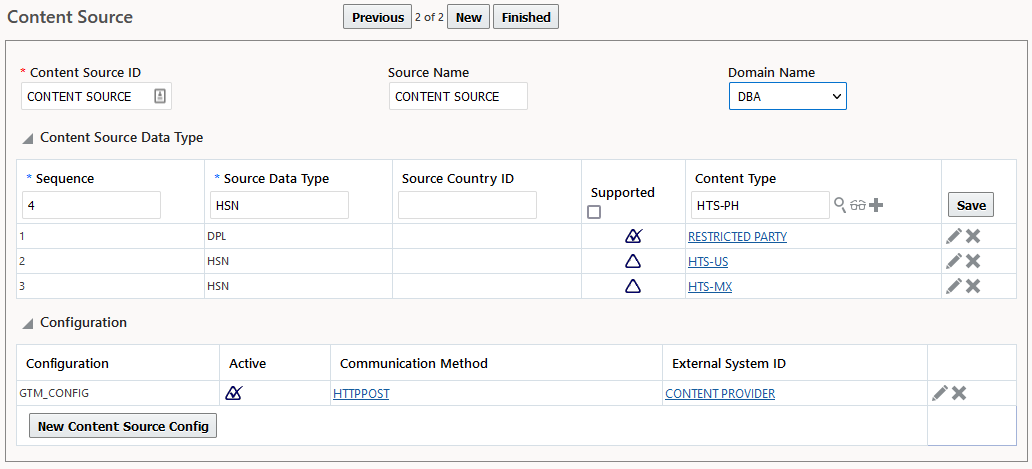Click the Content Type plus icon
This screenshot has width=1032, height=469.
(876, 205)
